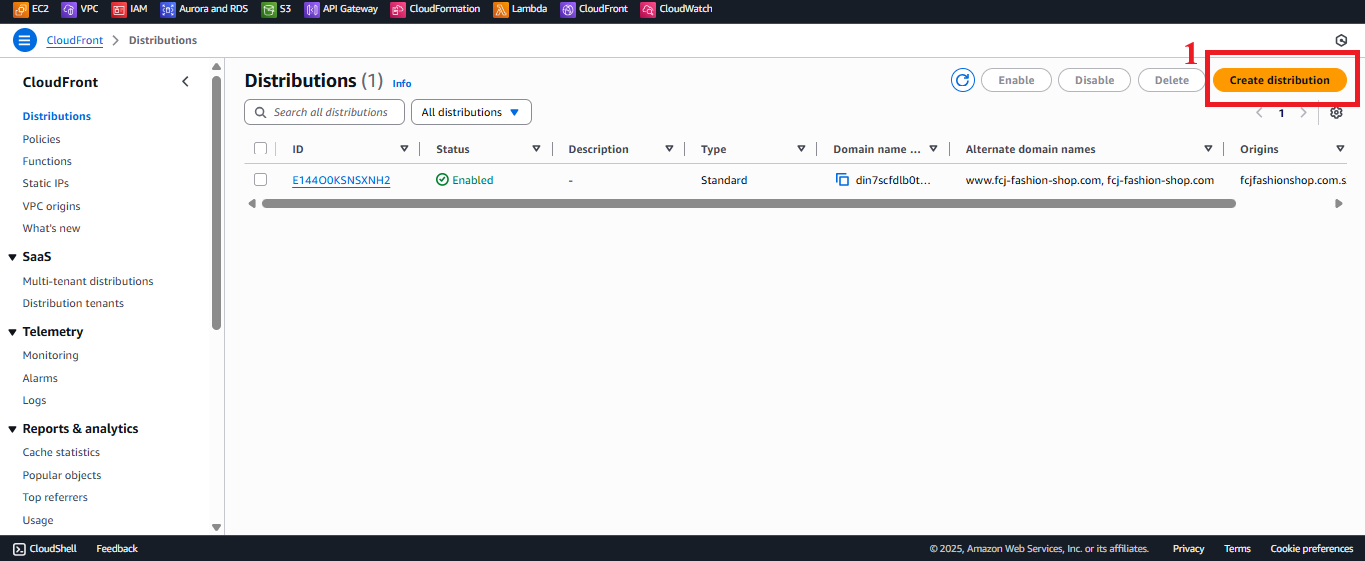Open the hamburger navigation menu icon
The width and height of the screenshot is (1365, 561).
[x=25, y=41]
